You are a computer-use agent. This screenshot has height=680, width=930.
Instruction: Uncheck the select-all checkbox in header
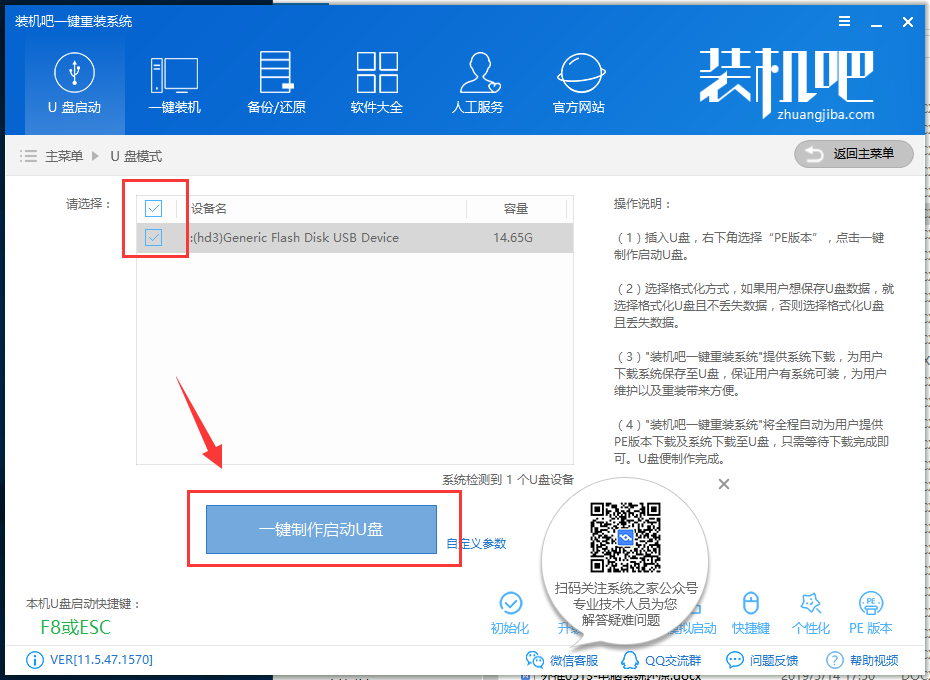point(154,208)
